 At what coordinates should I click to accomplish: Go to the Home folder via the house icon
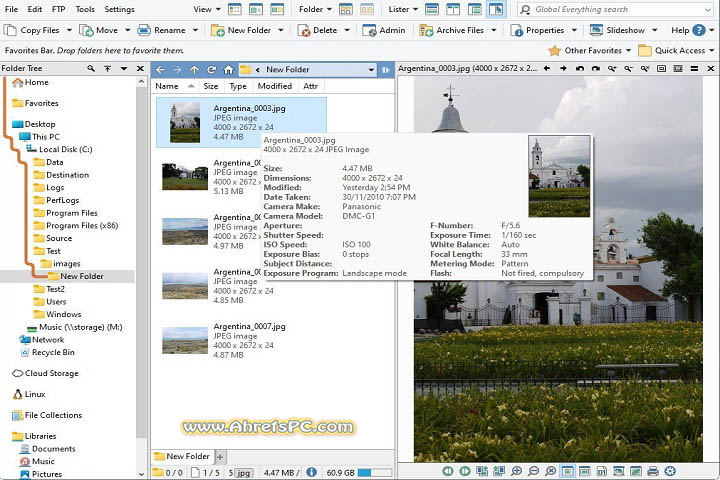click(x=228, y=70)
